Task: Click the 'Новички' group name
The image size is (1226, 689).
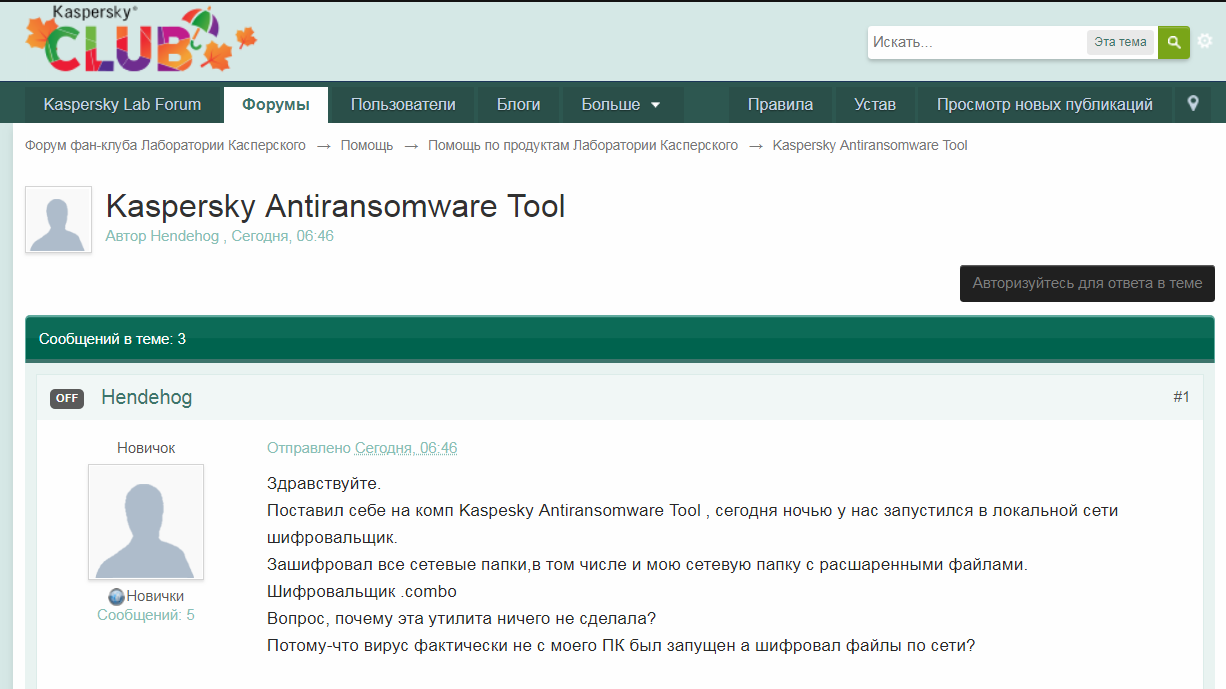Action: 155,596
